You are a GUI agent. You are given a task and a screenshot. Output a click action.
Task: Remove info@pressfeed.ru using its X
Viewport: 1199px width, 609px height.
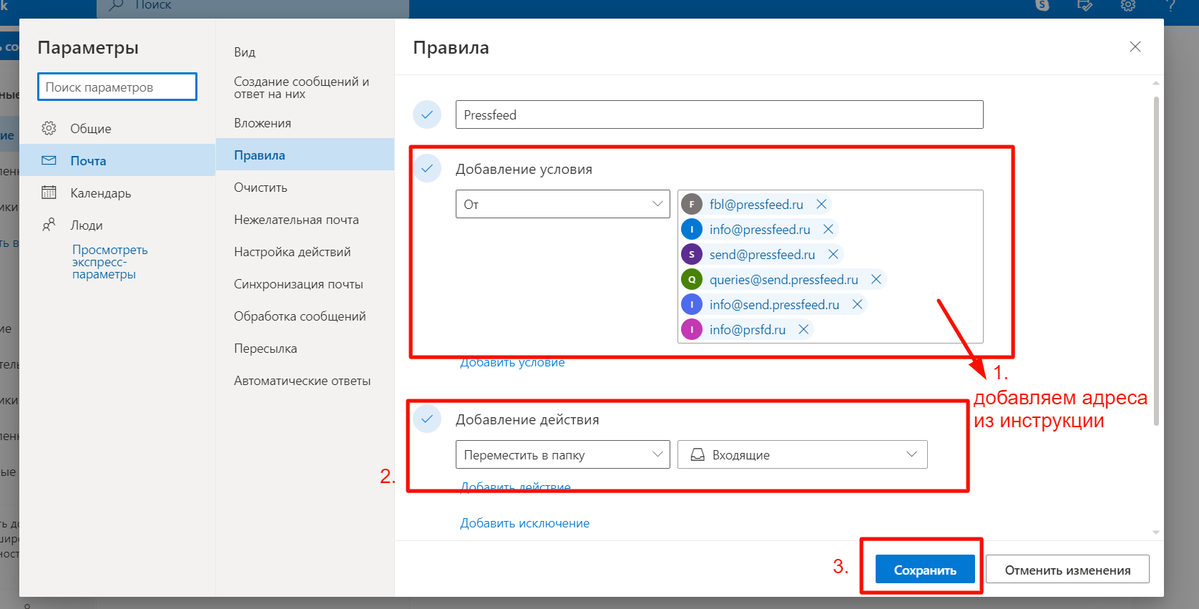[827, 230]
